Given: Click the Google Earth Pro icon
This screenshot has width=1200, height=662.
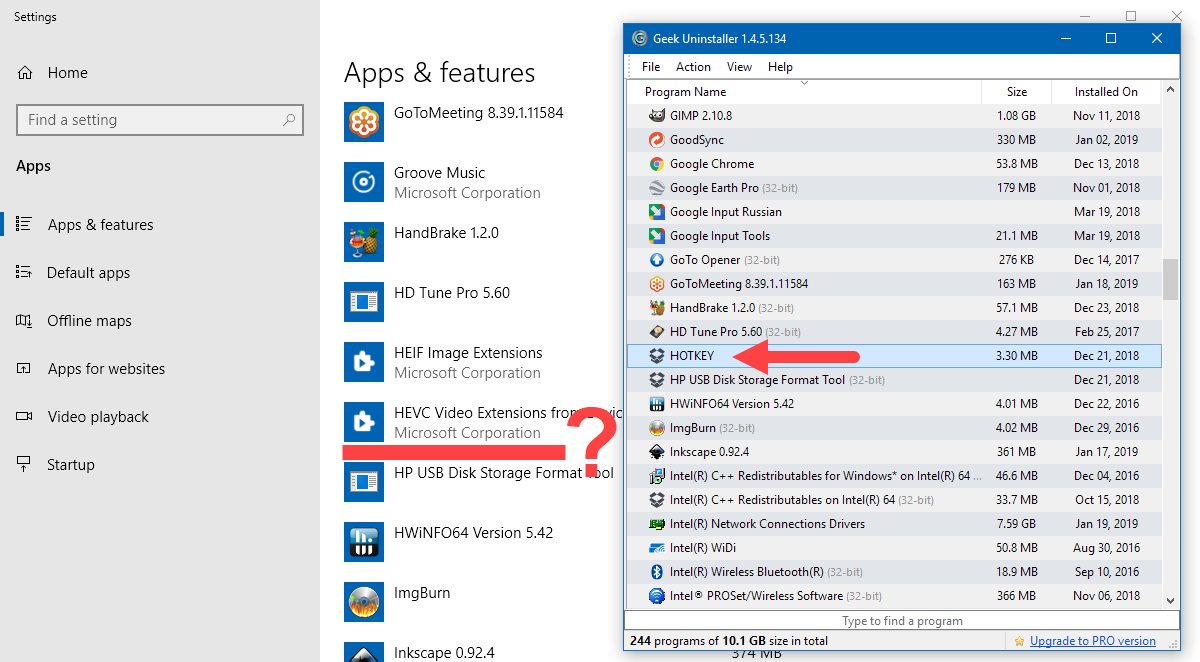Looking at the screenshot, I should click(657, 188).
